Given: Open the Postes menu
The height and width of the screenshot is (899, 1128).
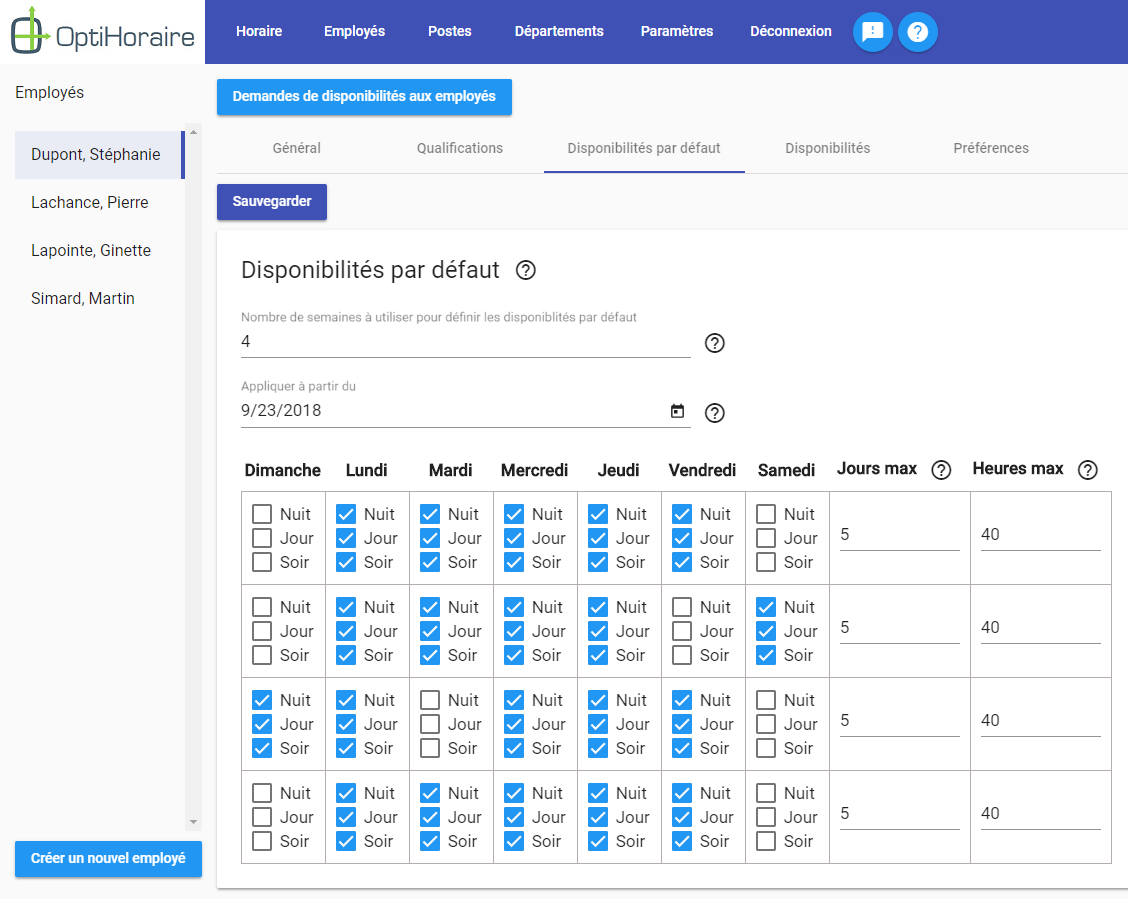Looking at the screenshot, I should pos(450,32).
